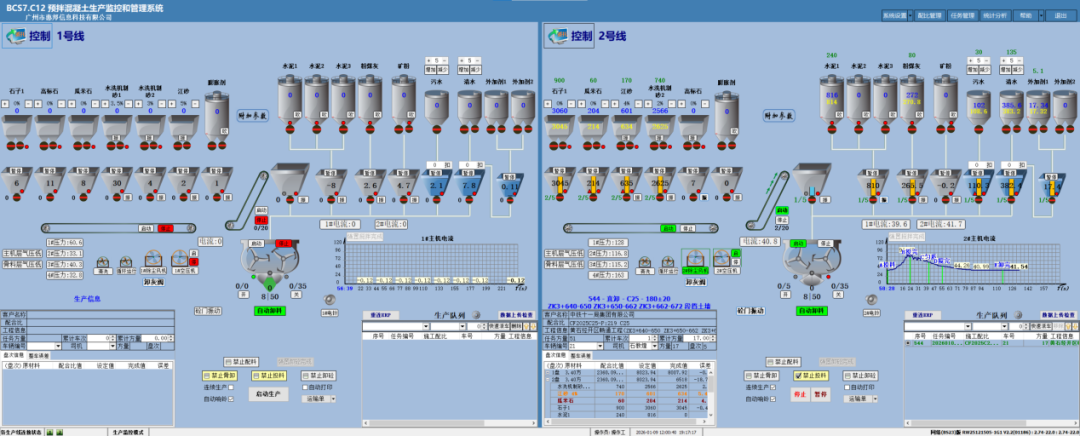
Task: Click the 启动生产 button on 1号线
Action: [x=268, y=394]
